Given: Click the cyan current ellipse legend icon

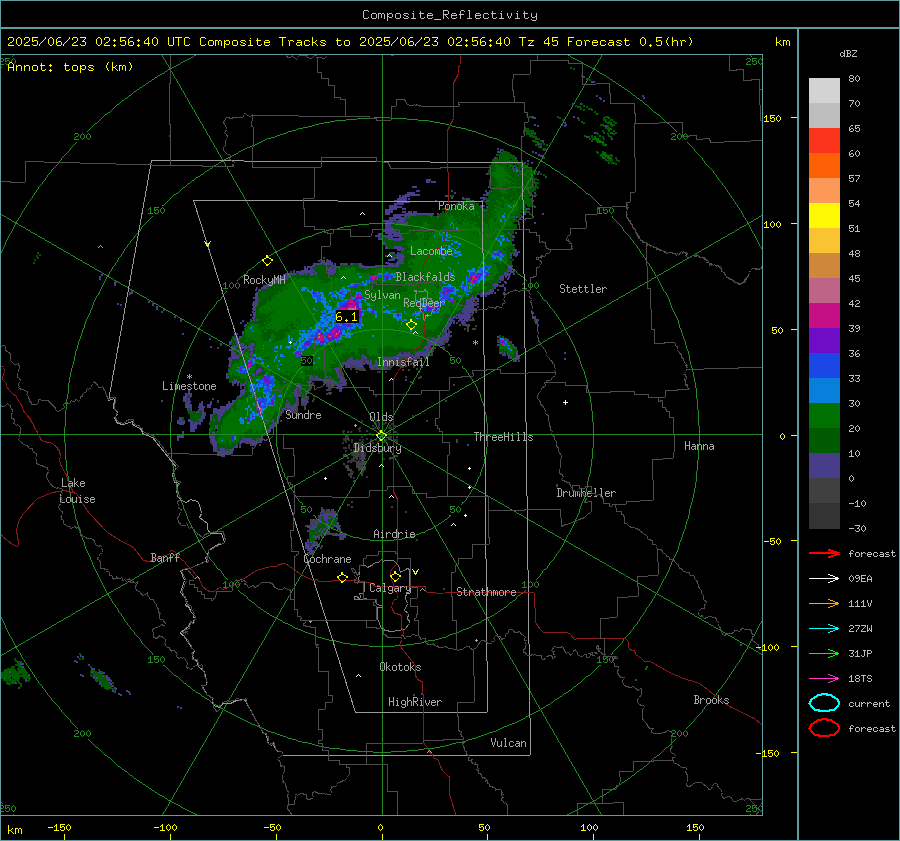Looking at the screenshot, I should (x=824, y=703).
